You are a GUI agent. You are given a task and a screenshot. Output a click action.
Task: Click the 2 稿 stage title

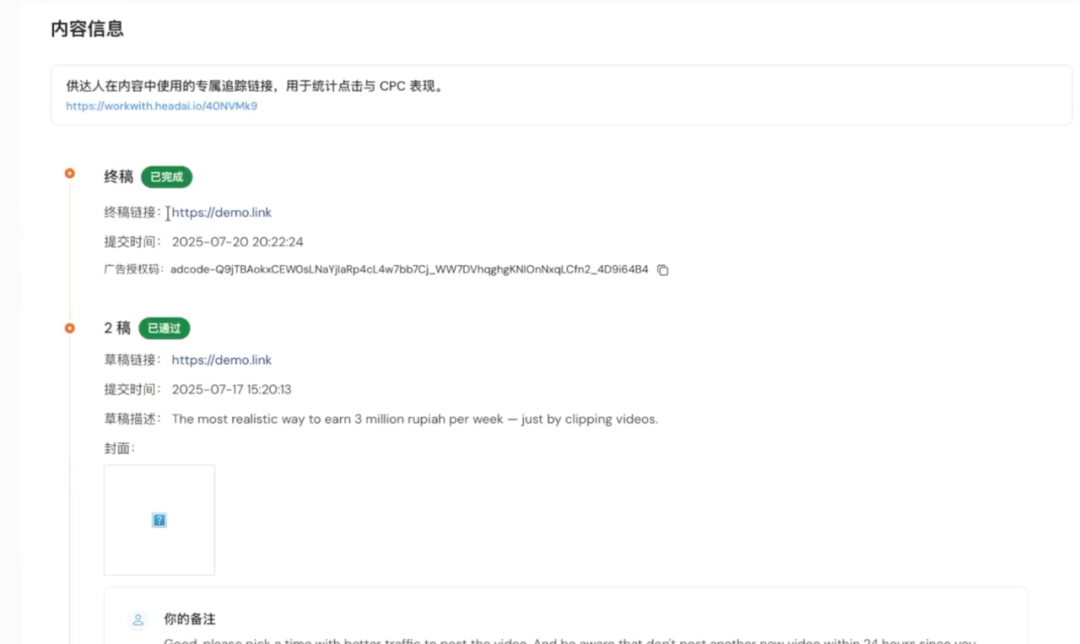tap(117, 328)
